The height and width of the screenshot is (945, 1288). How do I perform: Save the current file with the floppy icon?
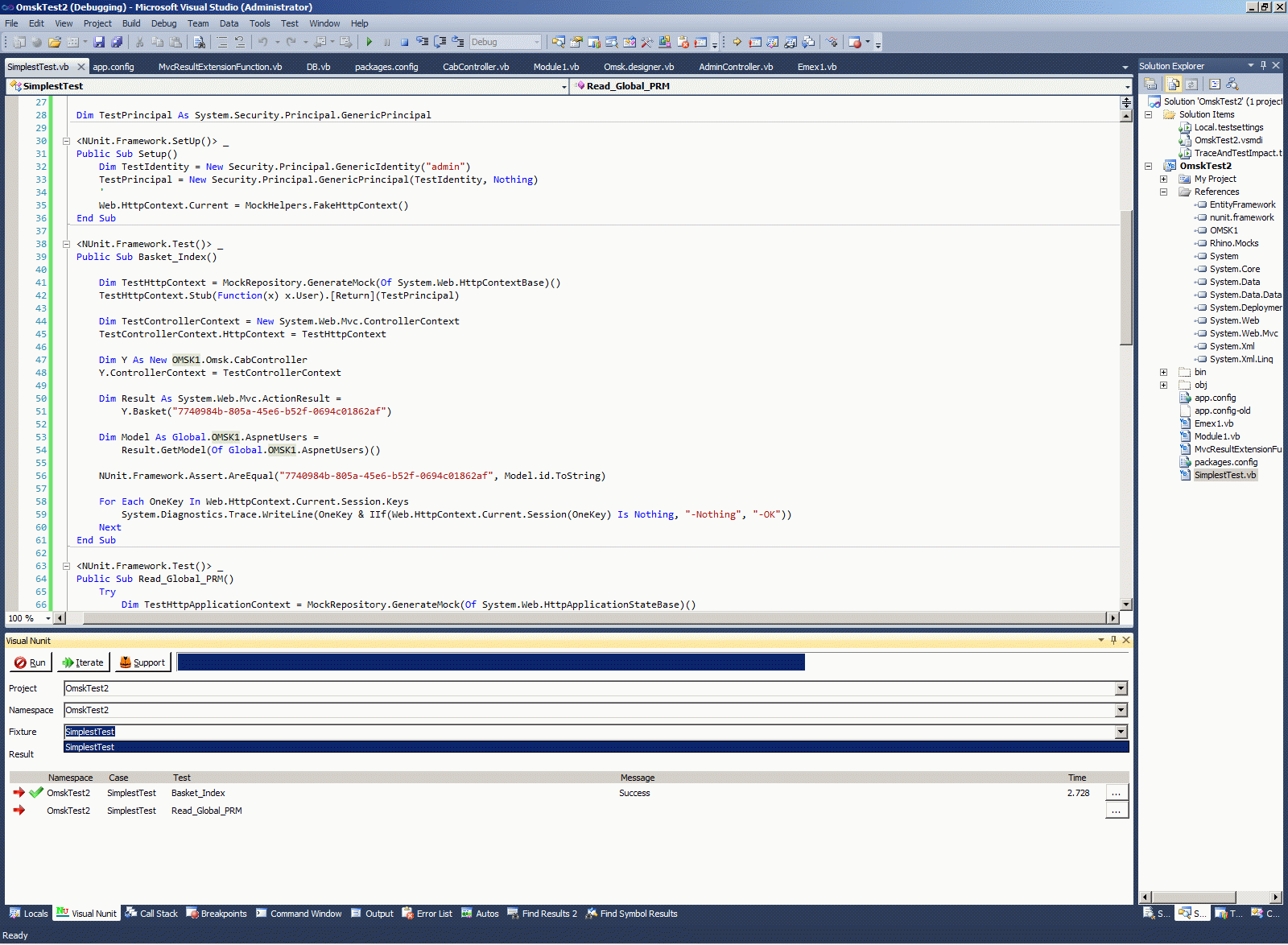point(99,42)
